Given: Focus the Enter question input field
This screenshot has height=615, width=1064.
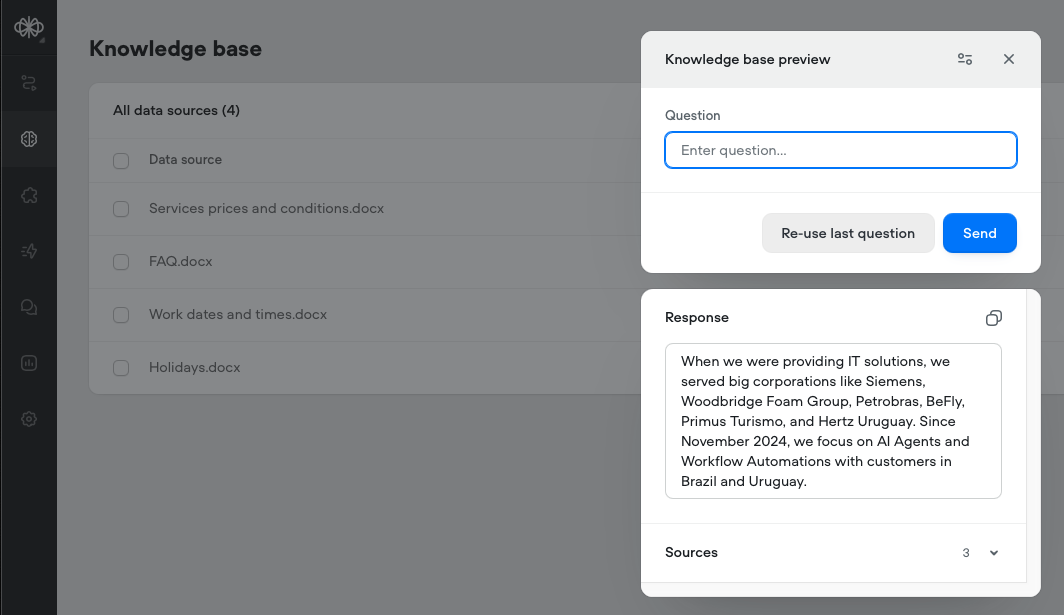Looking at the screenshot, I should click(840, 150).
